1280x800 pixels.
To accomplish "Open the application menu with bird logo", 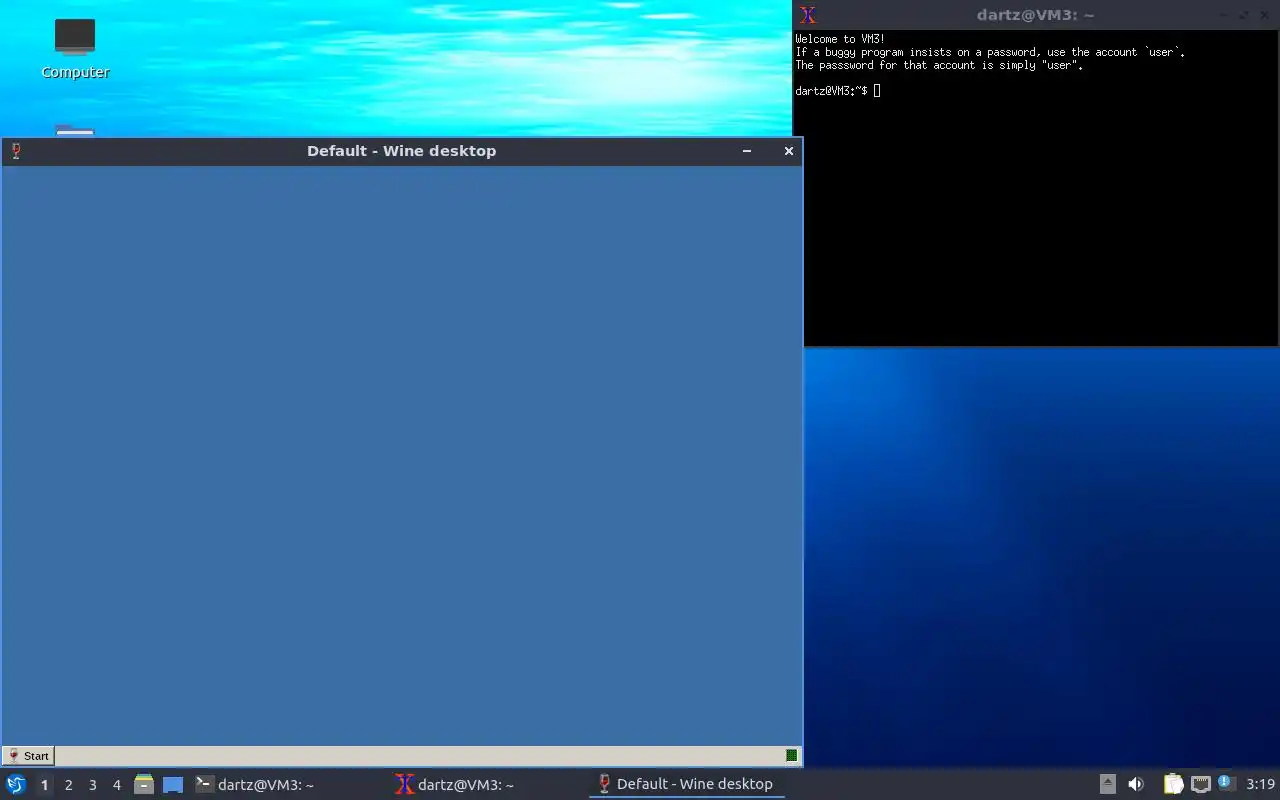I will [x=15, y=784].
